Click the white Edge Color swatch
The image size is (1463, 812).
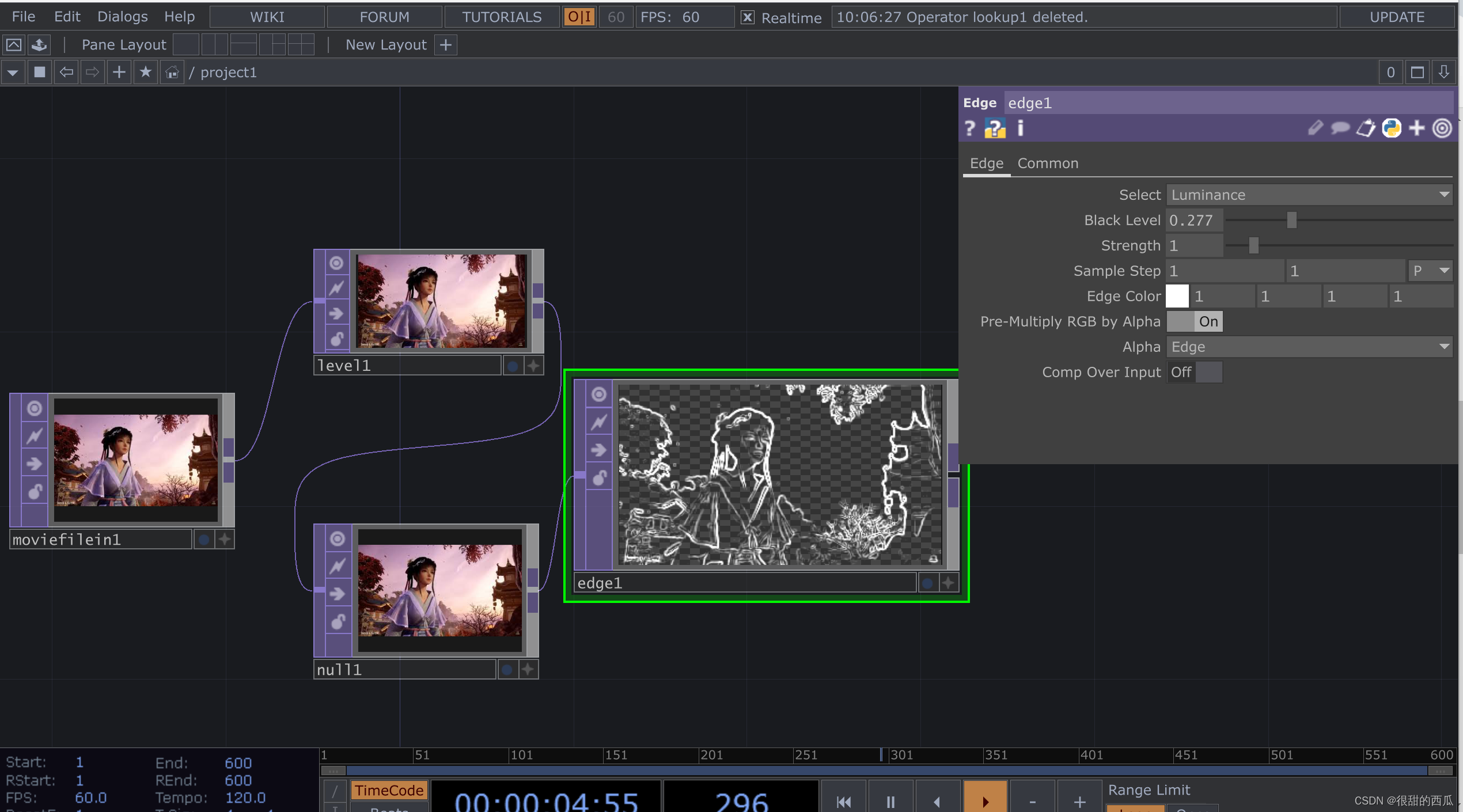[1177, 296]
